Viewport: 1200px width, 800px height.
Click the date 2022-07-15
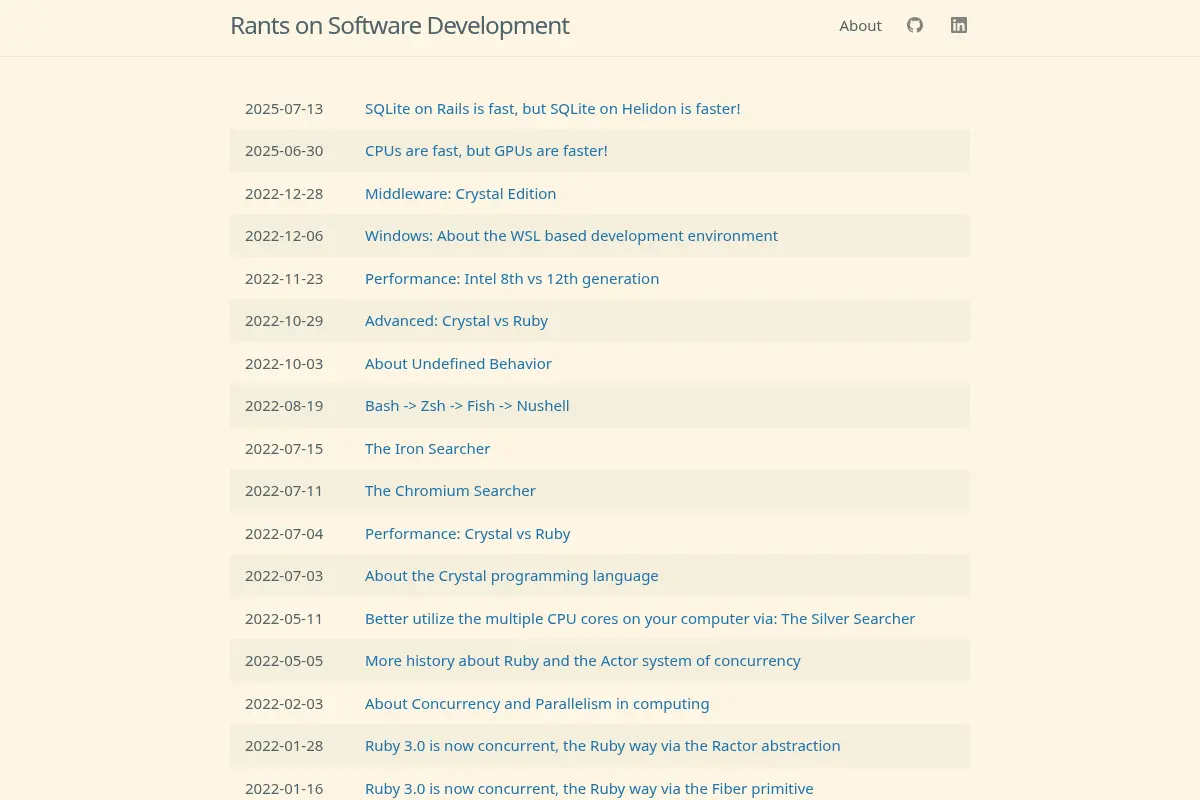tap(284, 448)
